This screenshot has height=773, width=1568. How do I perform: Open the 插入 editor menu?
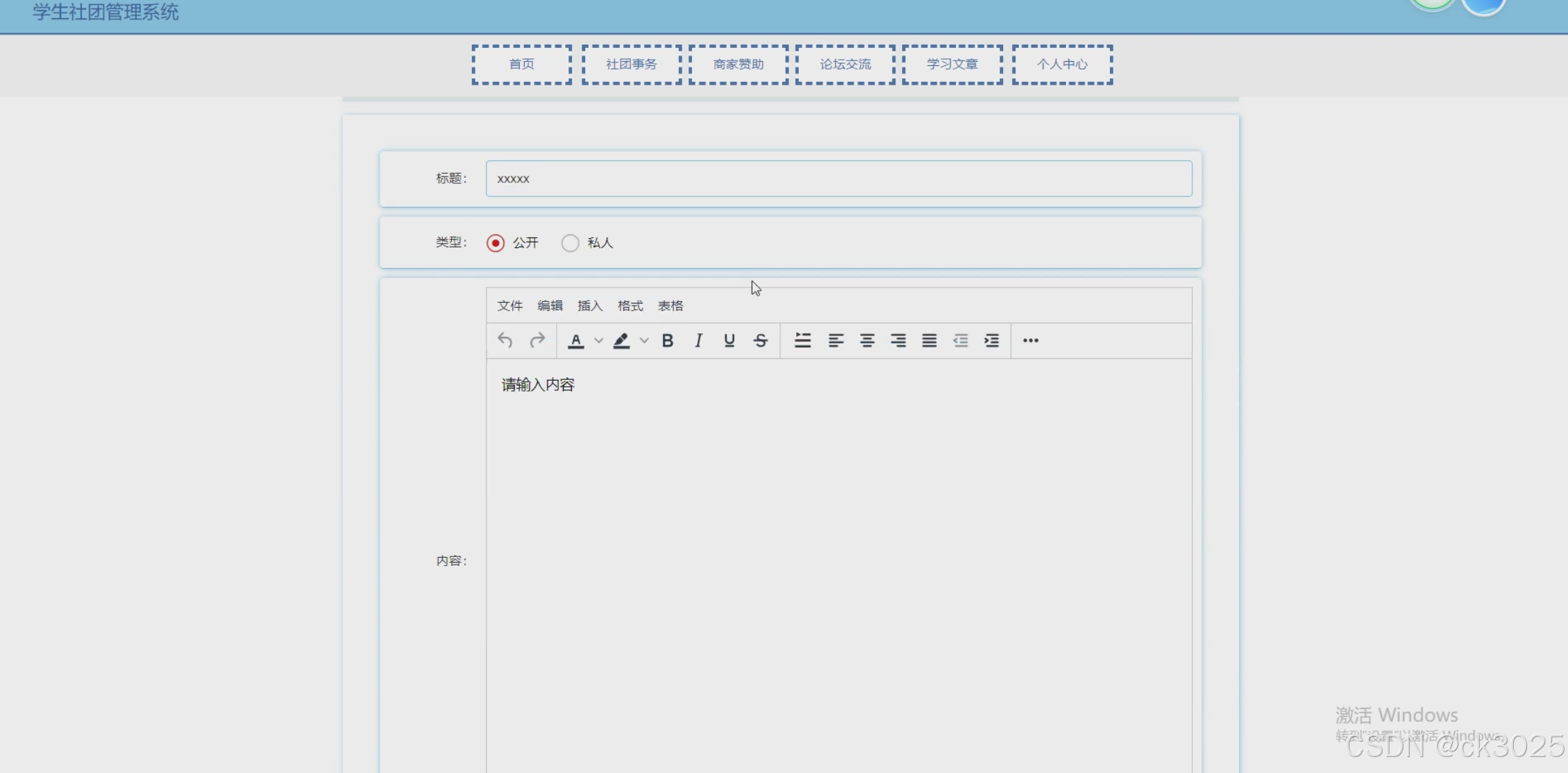[x=590, y=306]
